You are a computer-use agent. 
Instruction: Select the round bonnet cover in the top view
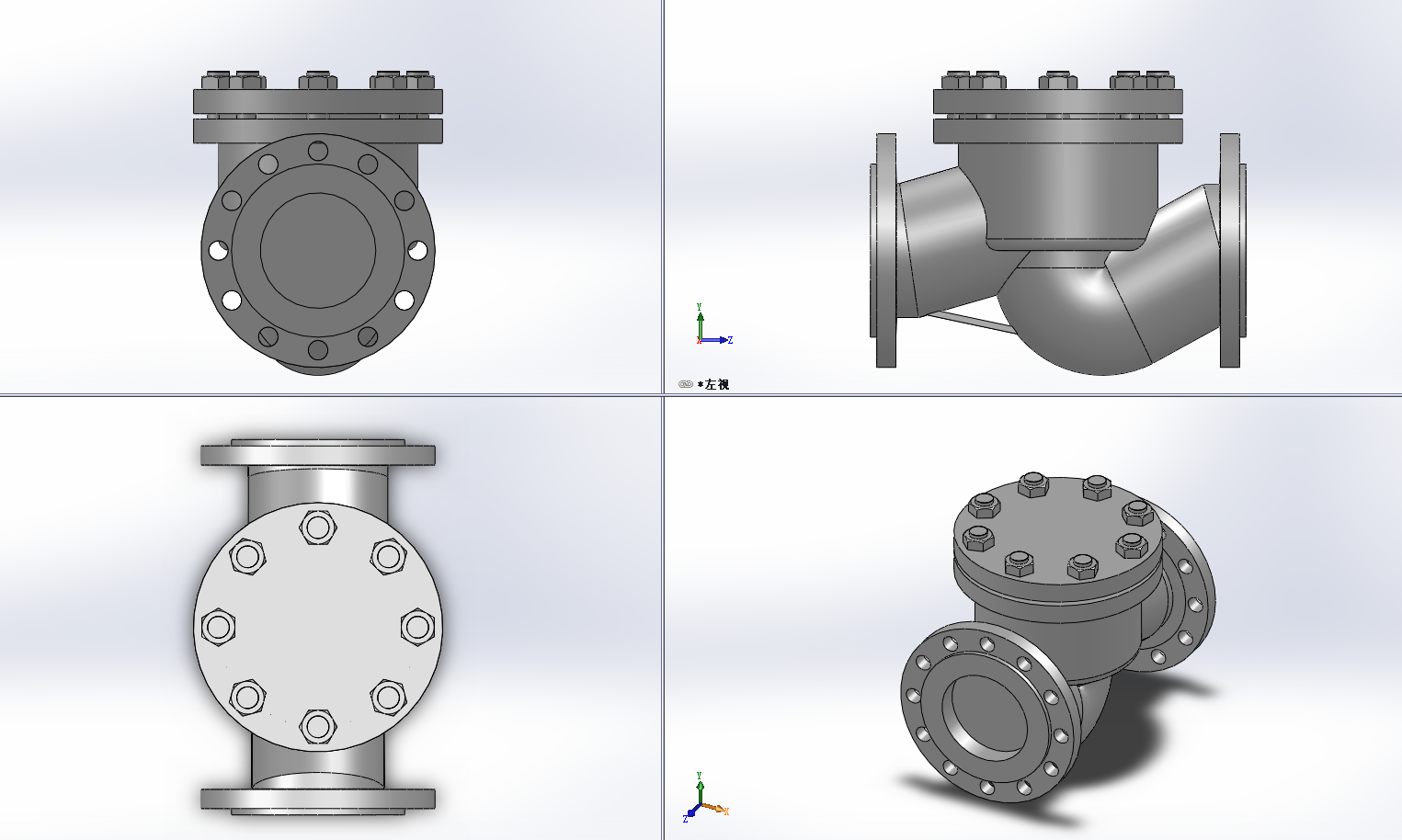click(x=318, y=627)
